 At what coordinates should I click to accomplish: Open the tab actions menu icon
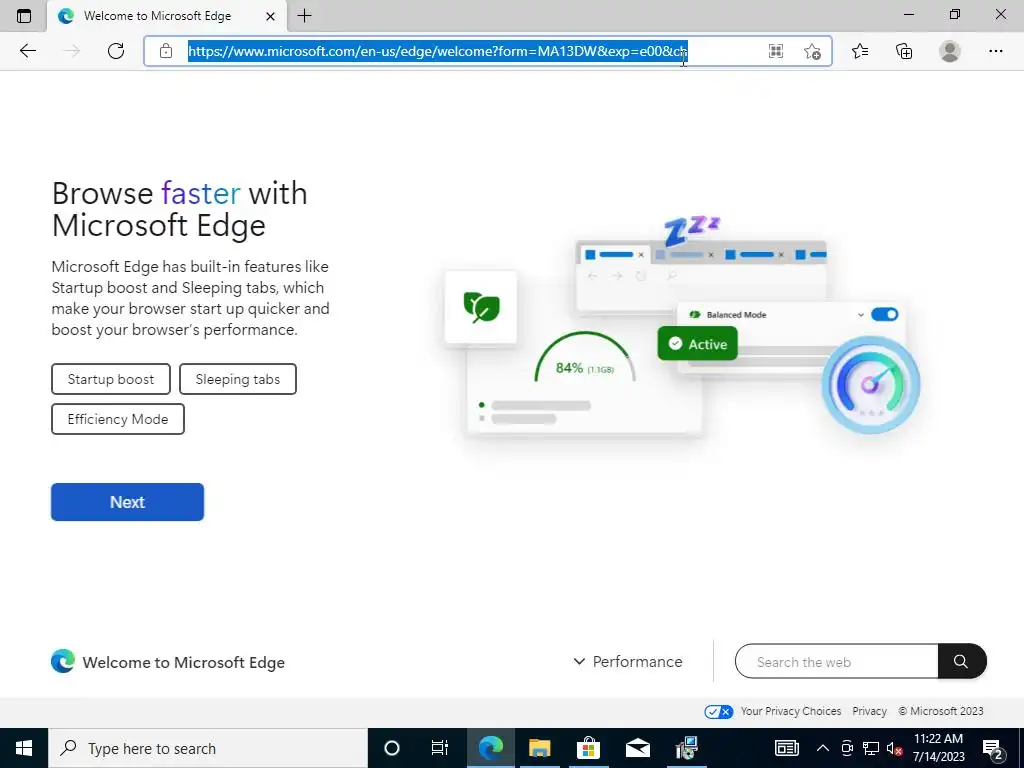pos(24,16)
